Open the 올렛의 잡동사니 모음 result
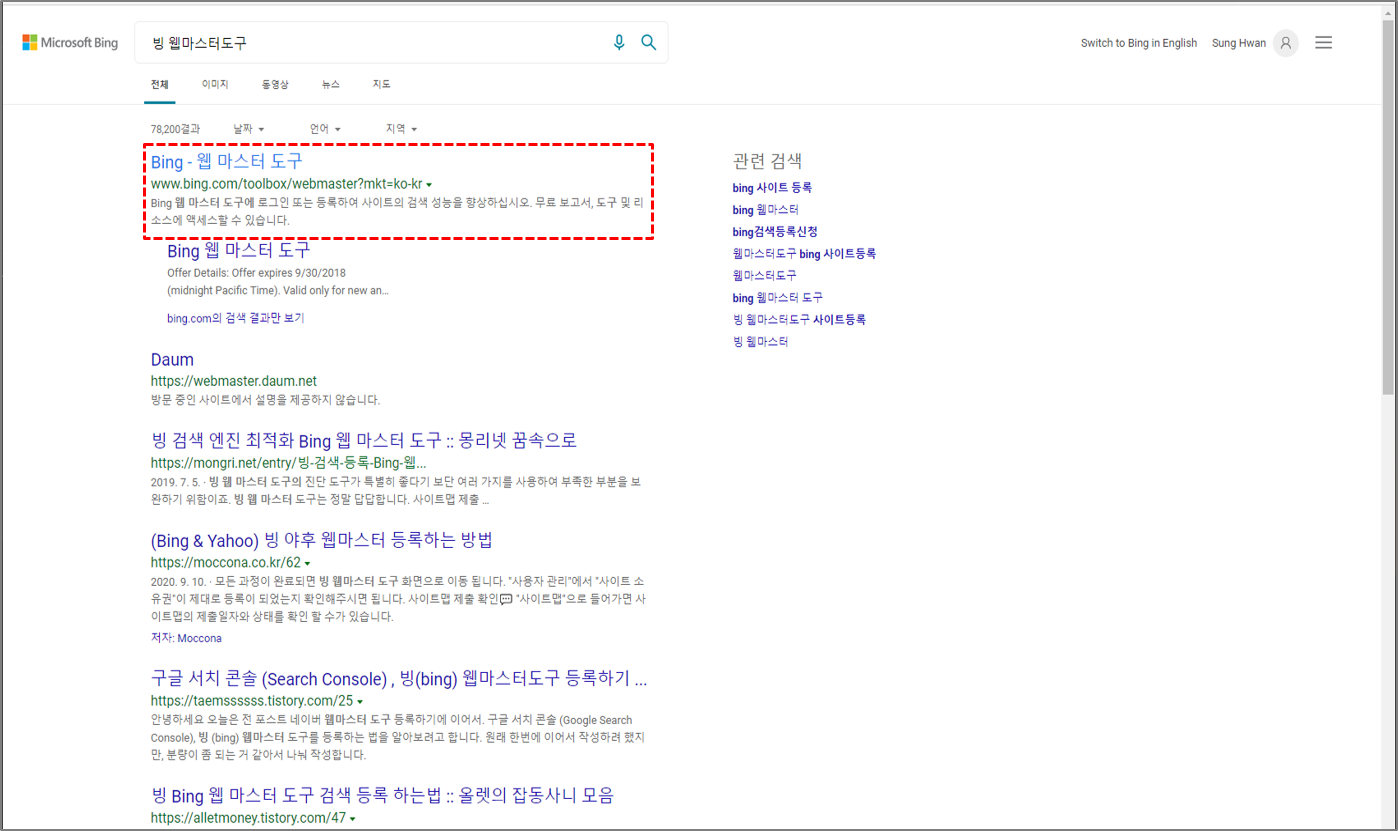 point(382,796)
